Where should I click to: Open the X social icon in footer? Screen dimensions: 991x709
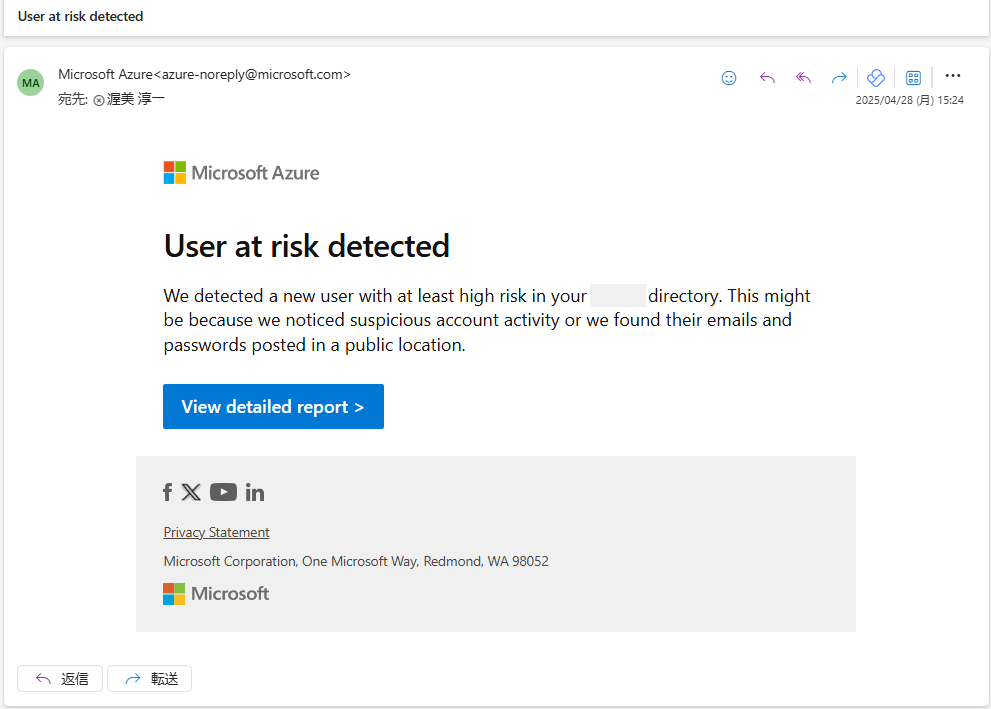(191, 492)
